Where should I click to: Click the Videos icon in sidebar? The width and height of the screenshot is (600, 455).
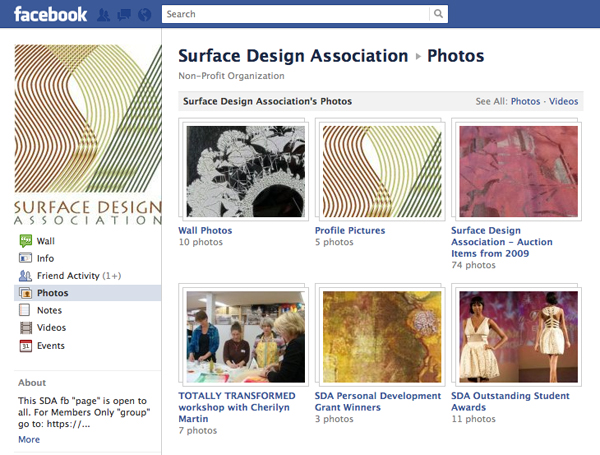point(26,328)
